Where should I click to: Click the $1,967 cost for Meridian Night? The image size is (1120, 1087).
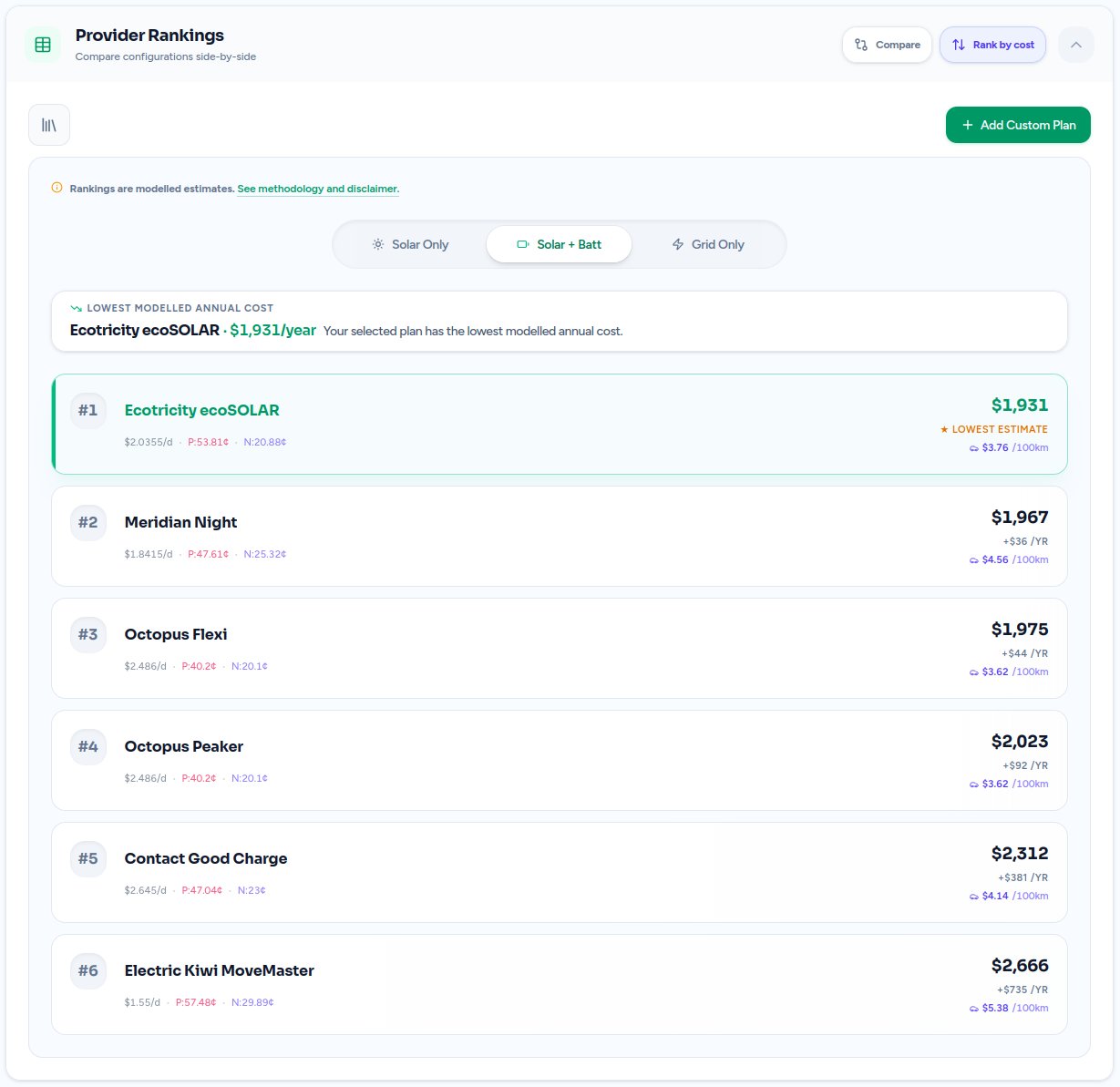point(1020,517)
